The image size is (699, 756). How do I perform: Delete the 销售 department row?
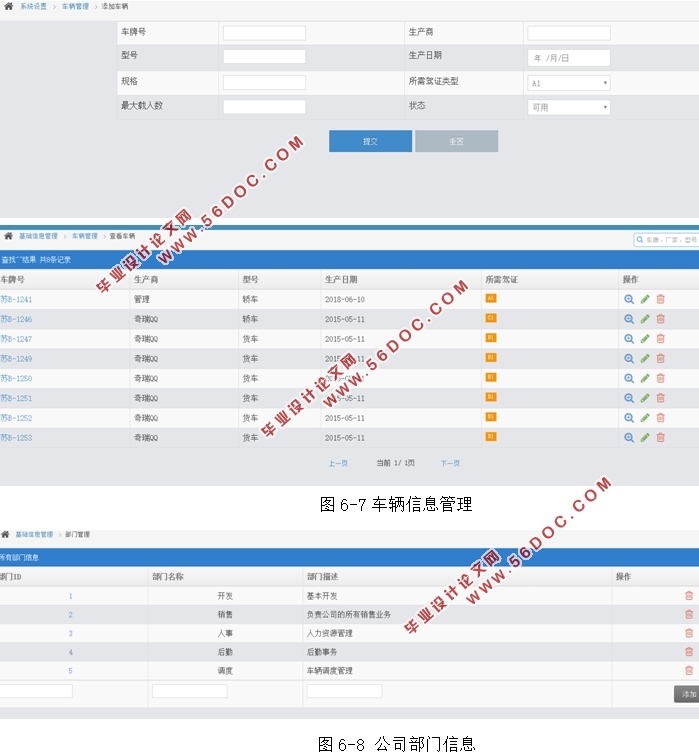[689, 615]
